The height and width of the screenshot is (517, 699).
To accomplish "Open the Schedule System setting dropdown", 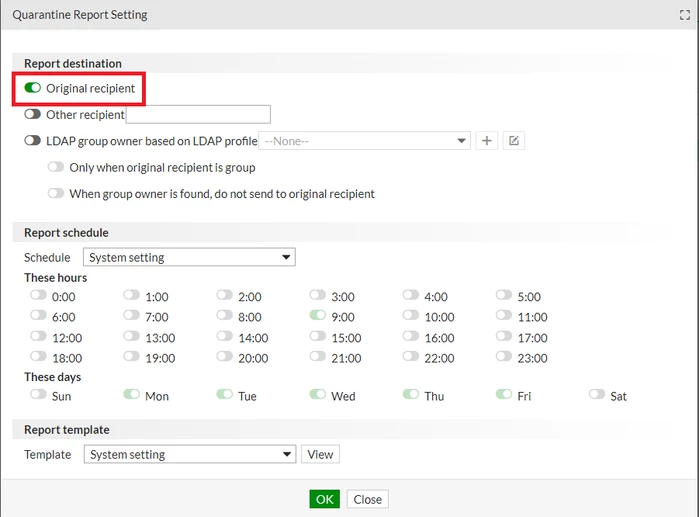I will click(189, 257).
